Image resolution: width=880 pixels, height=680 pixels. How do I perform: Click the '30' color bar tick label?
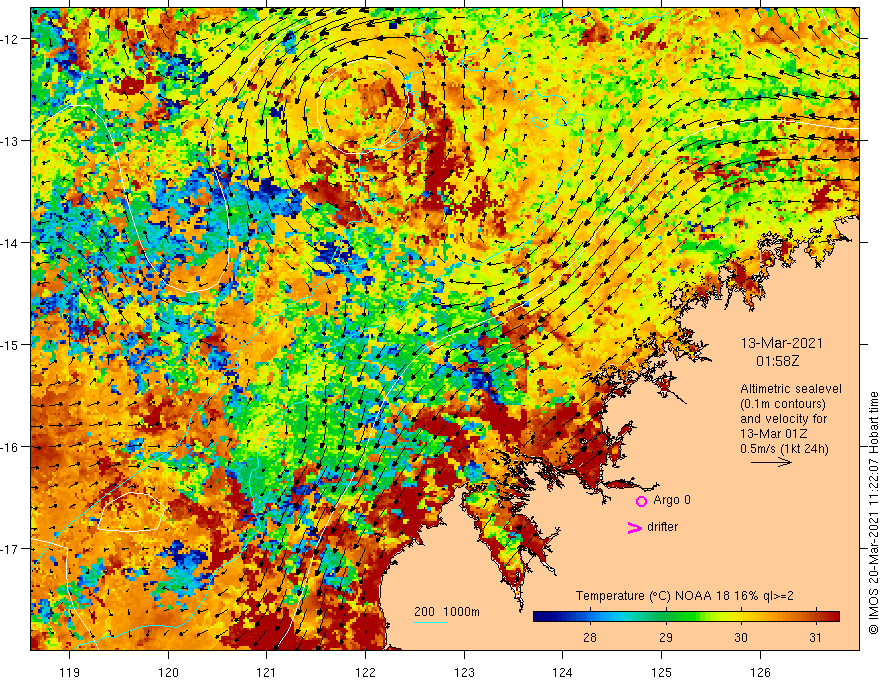click(x=741, y=637)
